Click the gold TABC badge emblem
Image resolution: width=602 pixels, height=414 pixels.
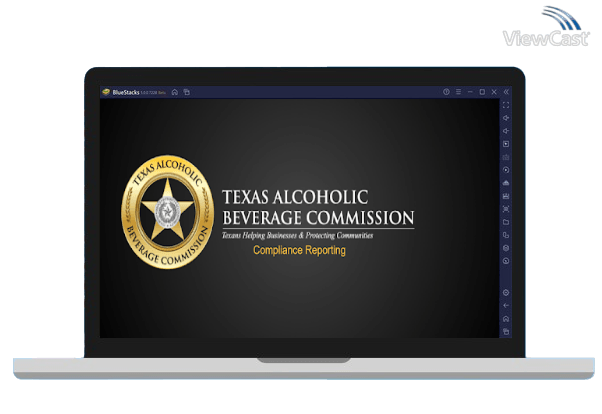(x=167, y=212)
